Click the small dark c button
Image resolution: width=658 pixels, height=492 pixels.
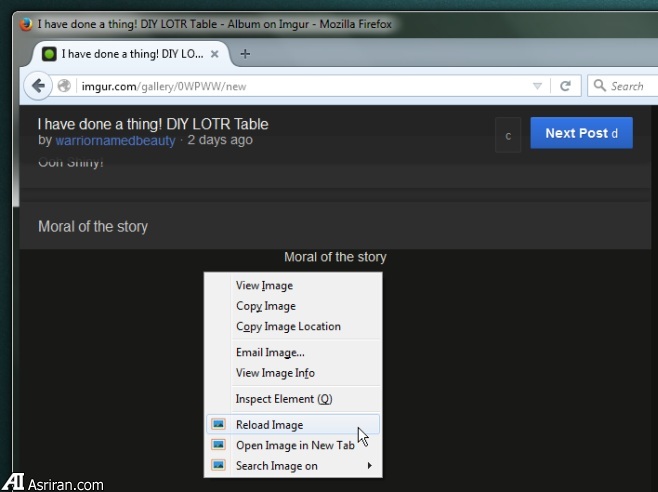(508, 134)
